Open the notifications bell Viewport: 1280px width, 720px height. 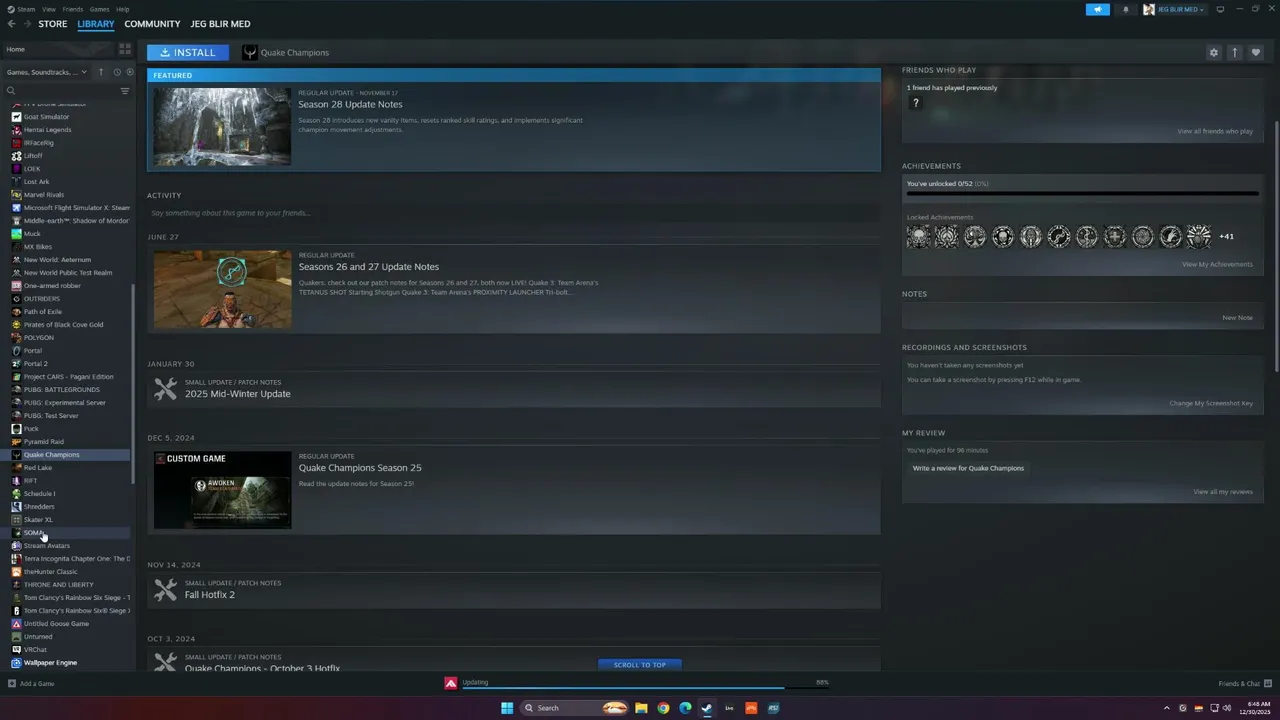tap(1126, 9)
